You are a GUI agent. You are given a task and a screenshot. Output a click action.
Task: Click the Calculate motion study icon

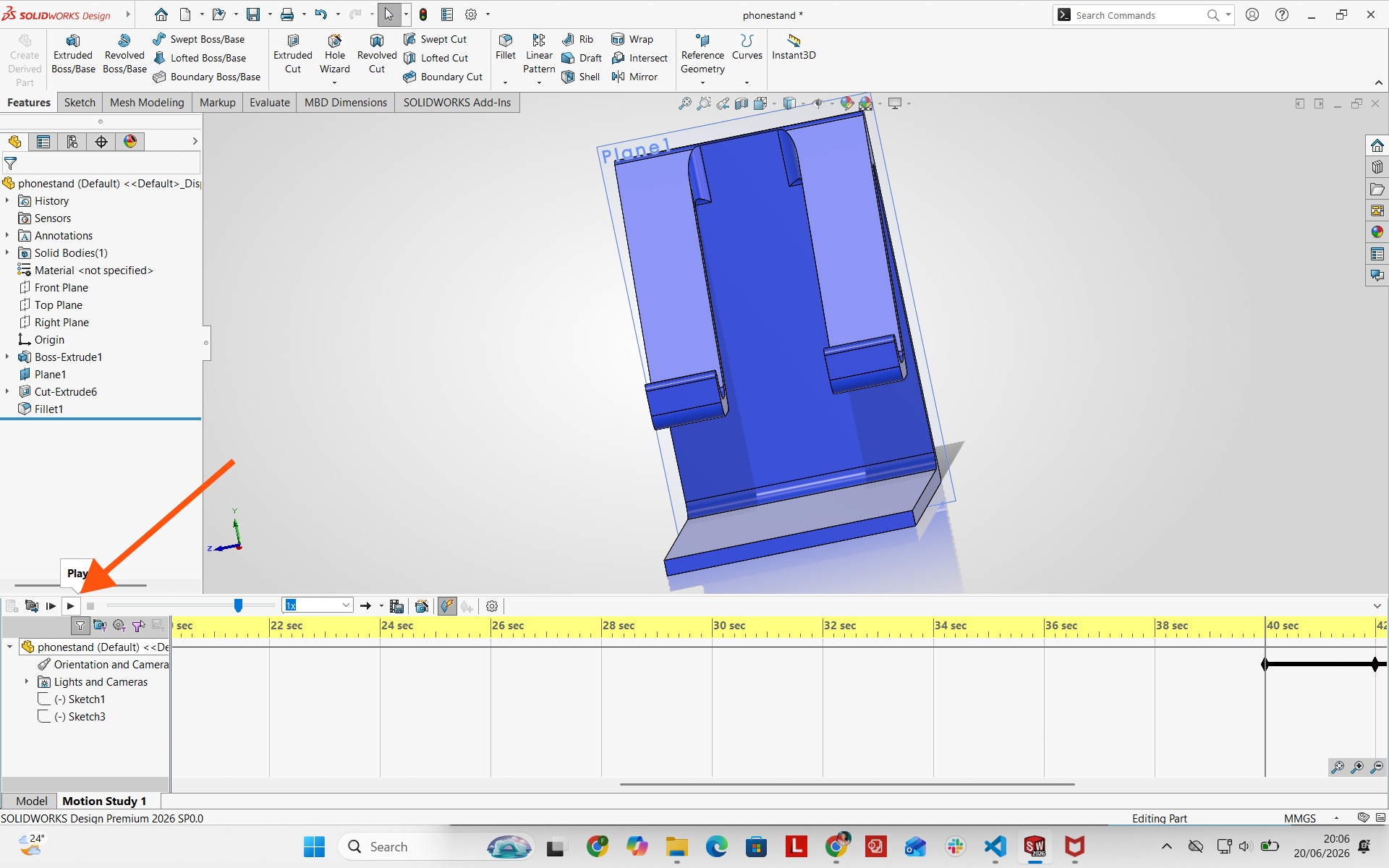[32, 606]
